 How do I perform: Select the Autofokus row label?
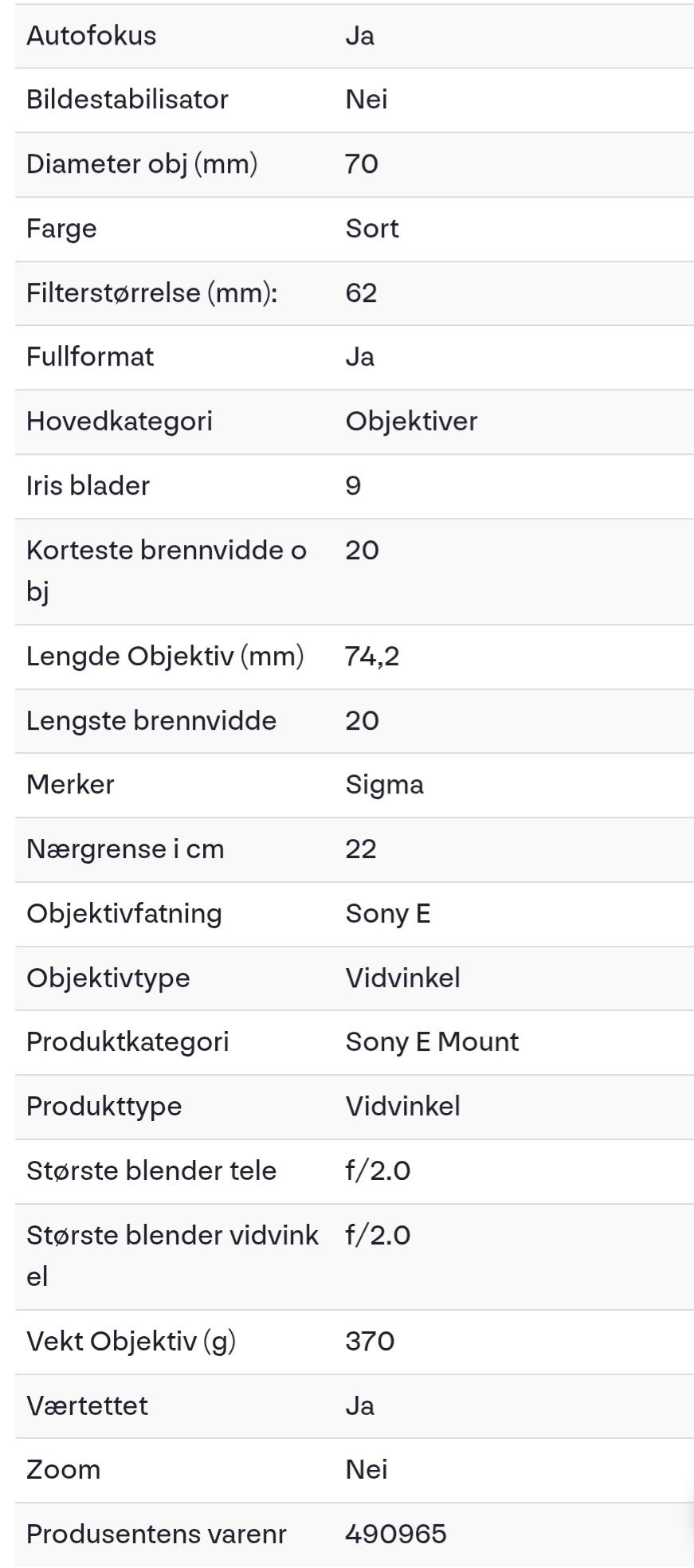tap(91, 36)
